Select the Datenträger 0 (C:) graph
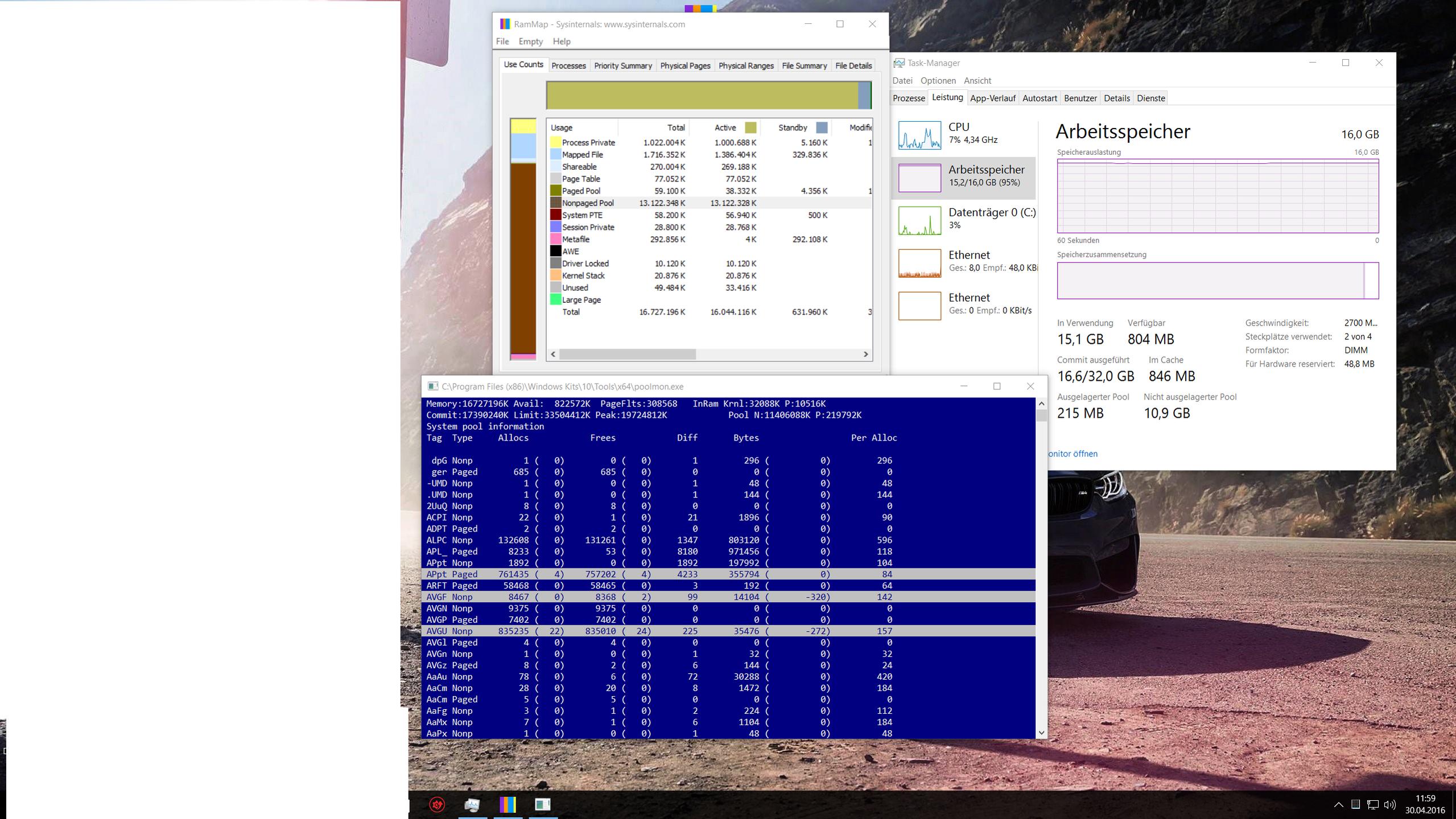1456x819 pixels. click(919, 220)
